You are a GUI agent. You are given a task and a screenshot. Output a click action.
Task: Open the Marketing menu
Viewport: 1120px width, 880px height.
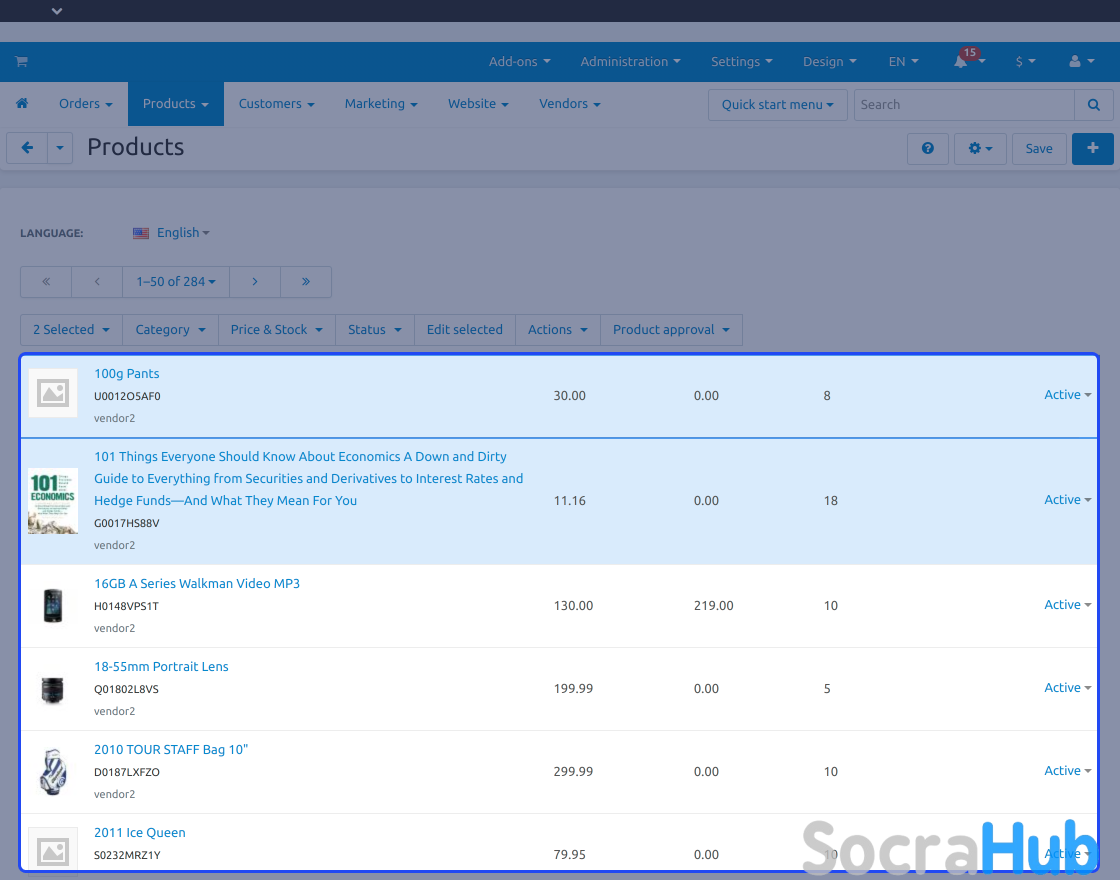[x=380, y=104]
